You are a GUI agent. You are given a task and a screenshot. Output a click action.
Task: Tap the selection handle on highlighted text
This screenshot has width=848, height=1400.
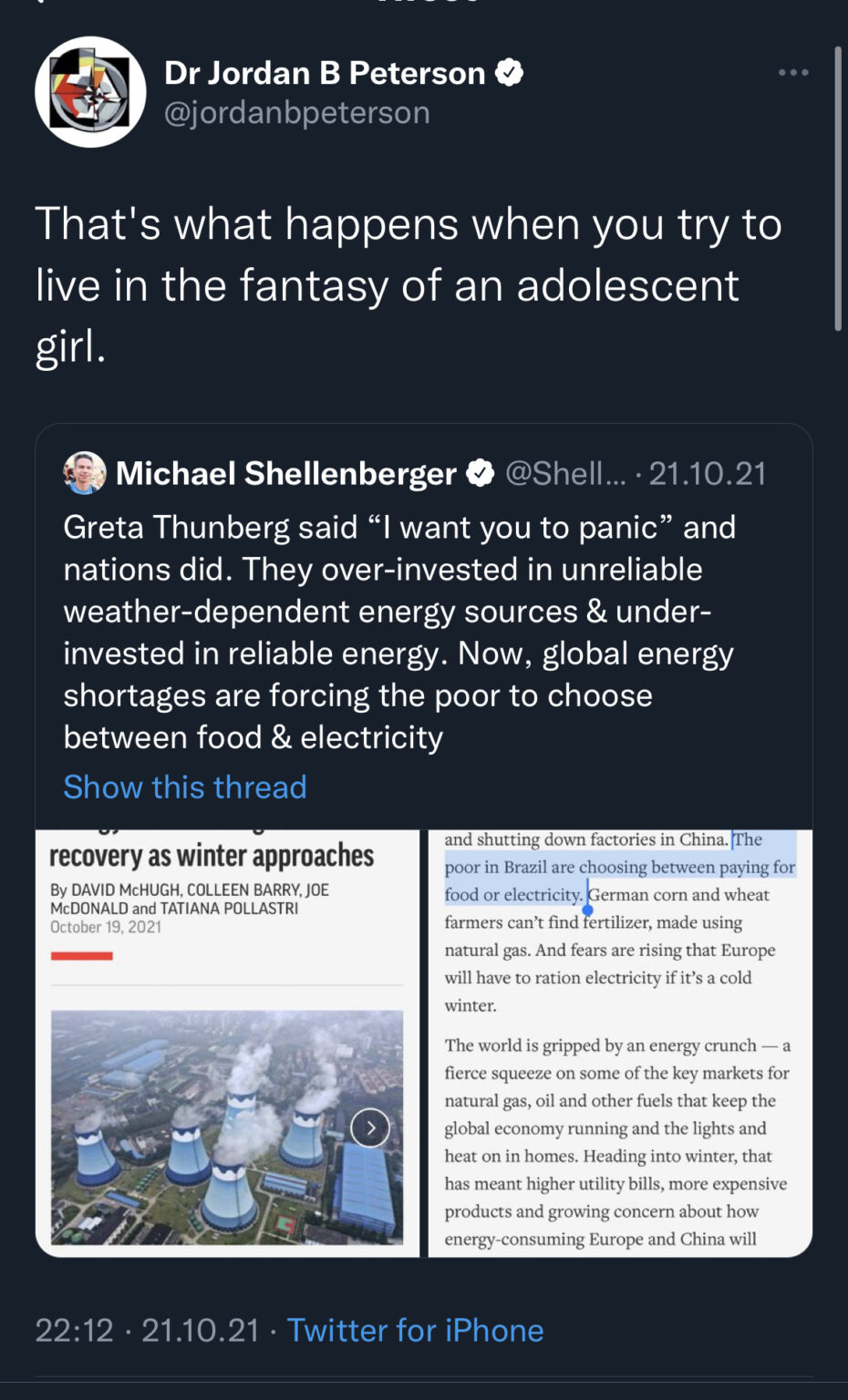tap(587, 909)
